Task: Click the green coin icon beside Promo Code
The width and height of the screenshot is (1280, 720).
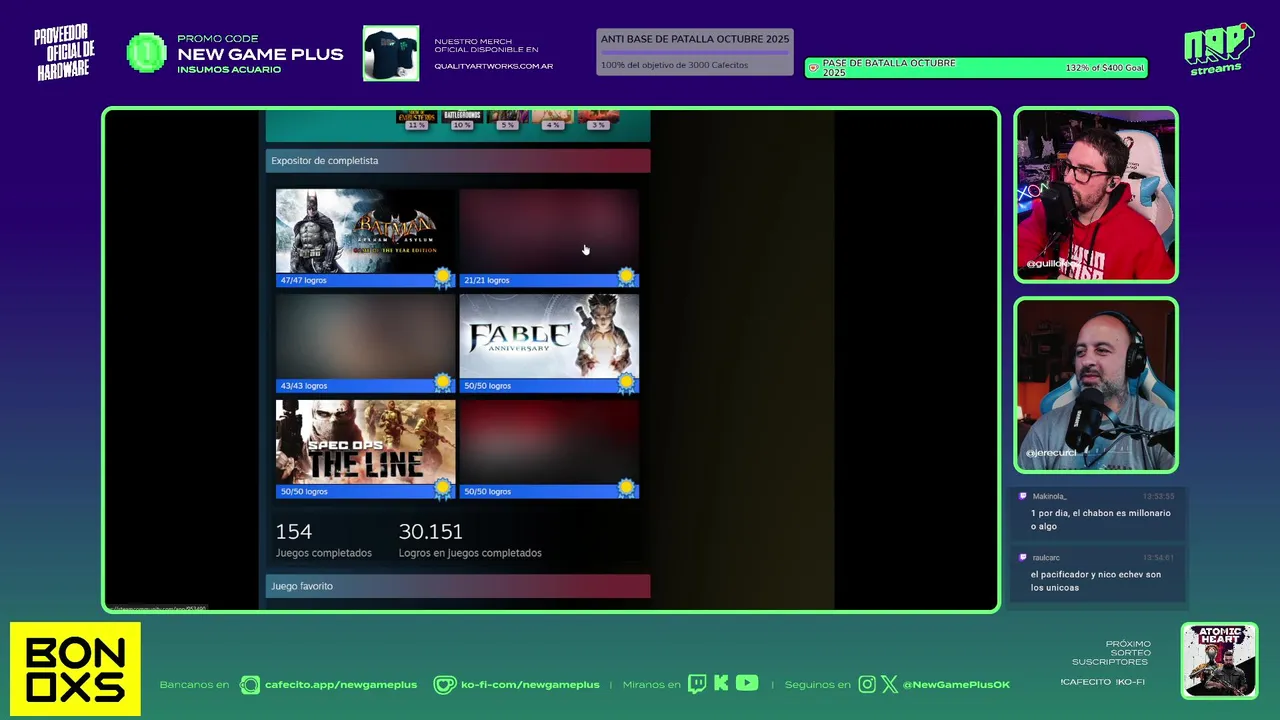Action: coord(147,53)
